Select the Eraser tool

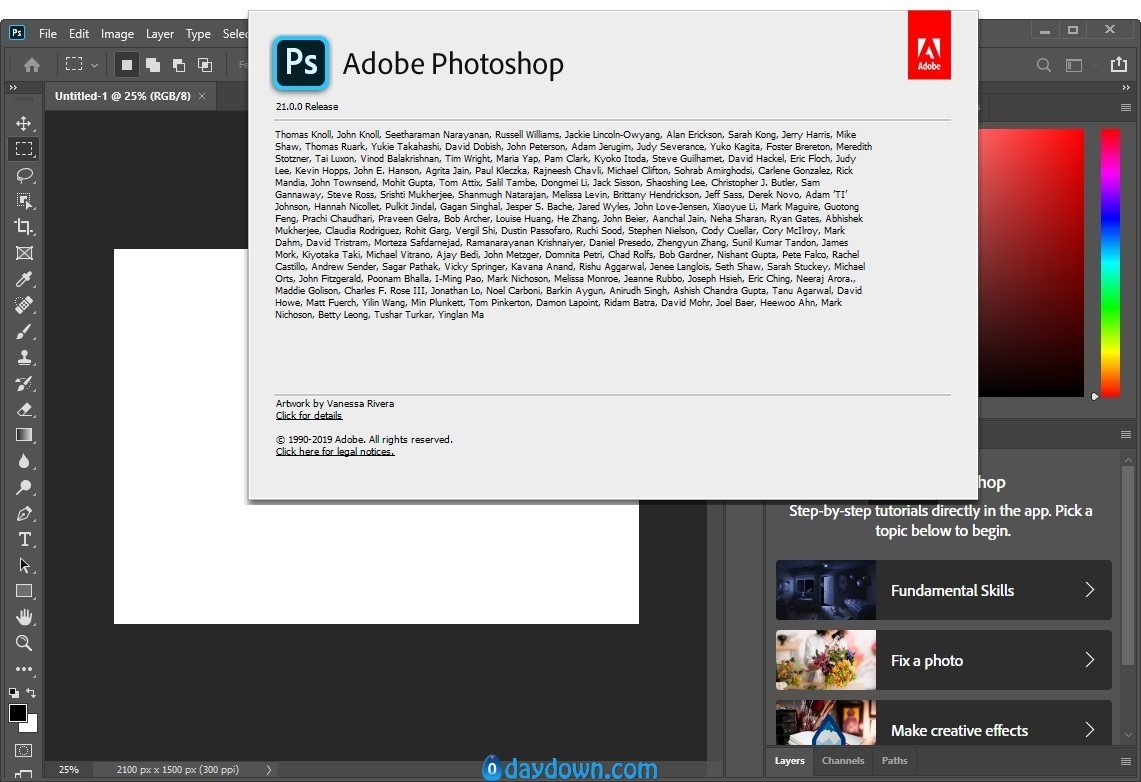tap(24, 409)
